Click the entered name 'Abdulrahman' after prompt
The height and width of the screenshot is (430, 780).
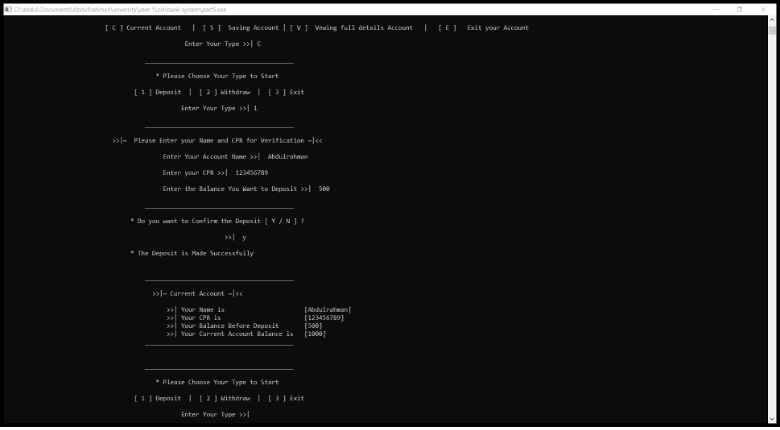(288, 157)
